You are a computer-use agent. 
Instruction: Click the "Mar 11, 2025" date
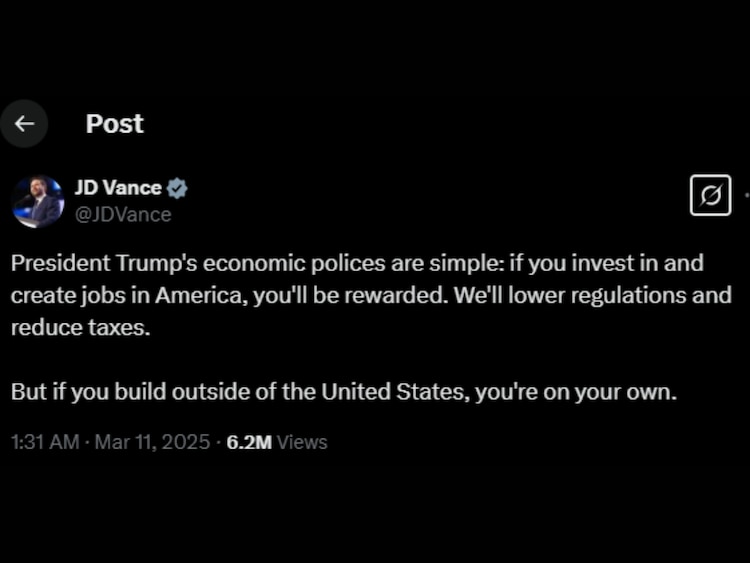(x=152, y=441)
